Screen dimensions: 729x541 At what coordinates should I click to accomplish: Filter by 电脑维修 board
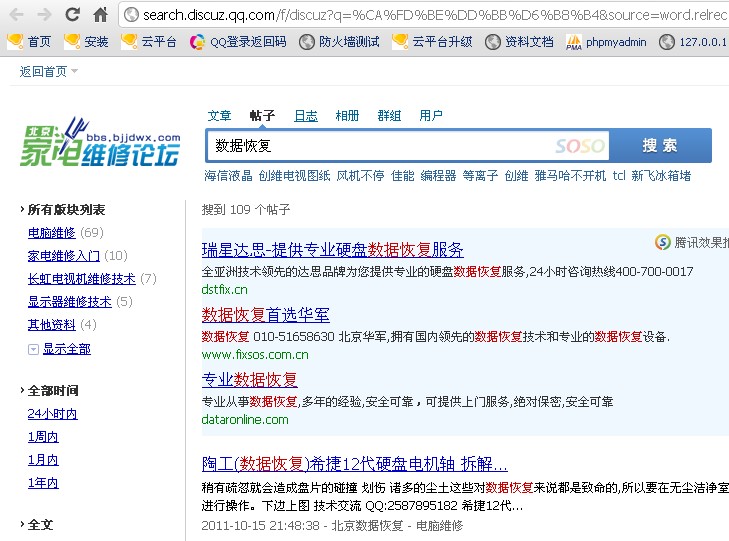pyautogui.click(x=52, y=232)
